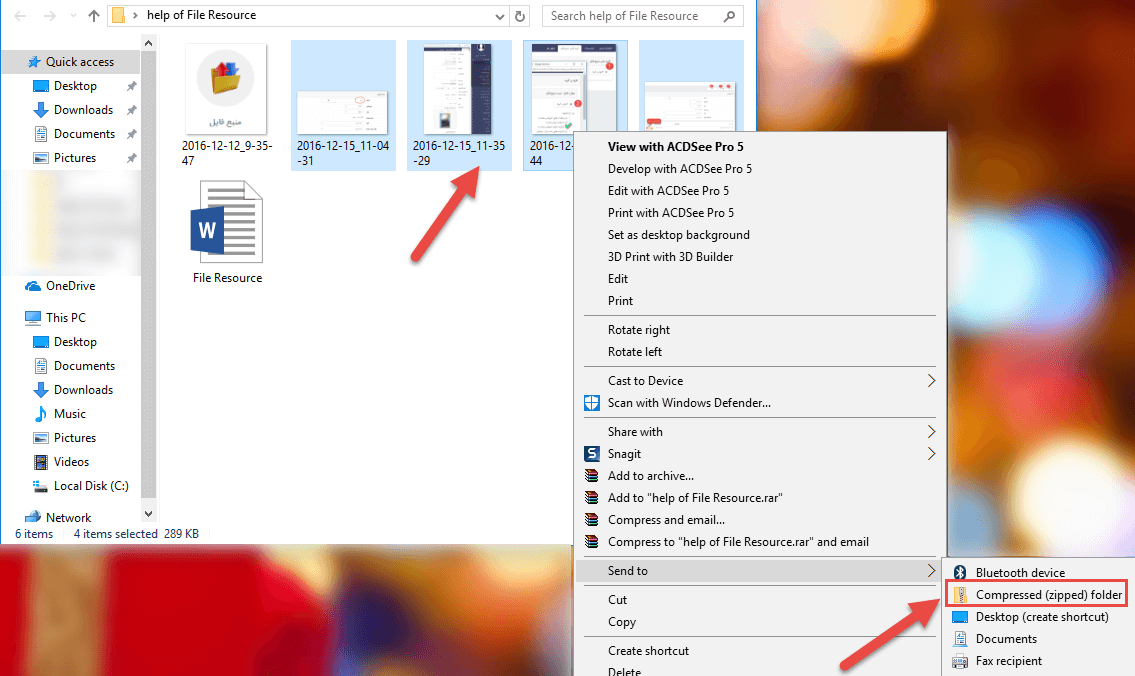Click the WinRAR icon beside Add to archive

[591, 476]
